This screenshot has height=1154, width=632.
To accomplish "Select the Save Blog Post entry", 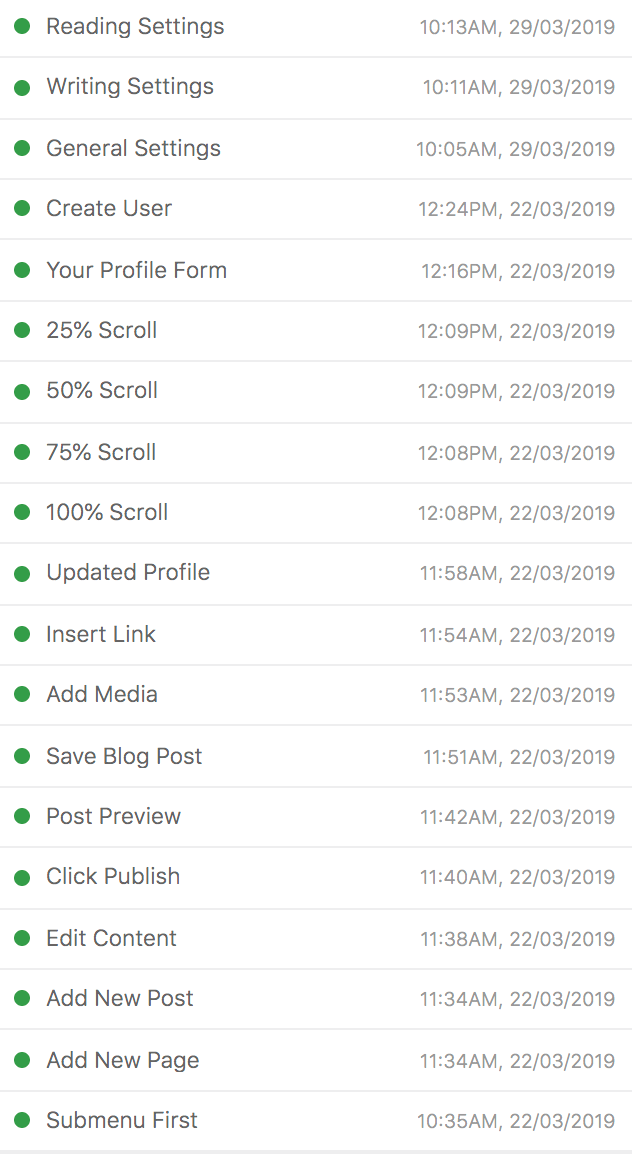I will tap(124, 757).
